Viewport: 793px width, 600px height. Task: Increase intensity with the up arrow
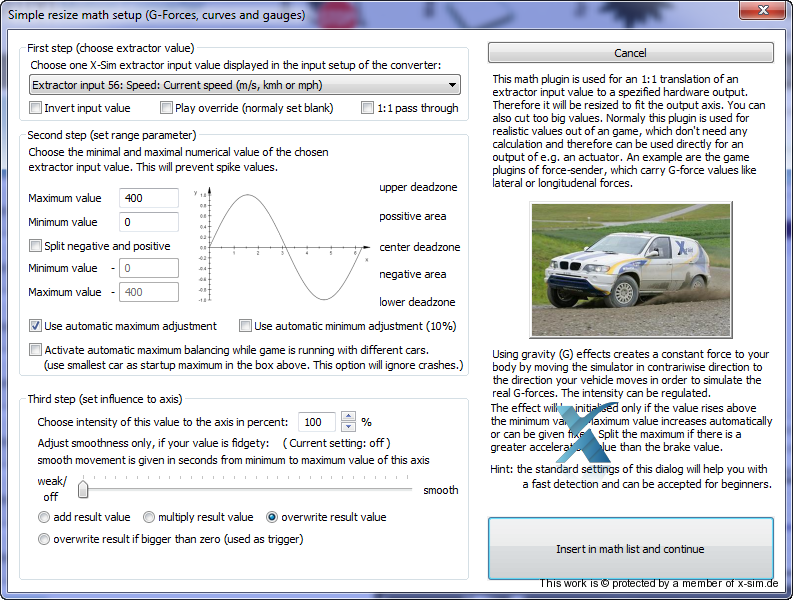pyautogui.click(x=348, y=418)
